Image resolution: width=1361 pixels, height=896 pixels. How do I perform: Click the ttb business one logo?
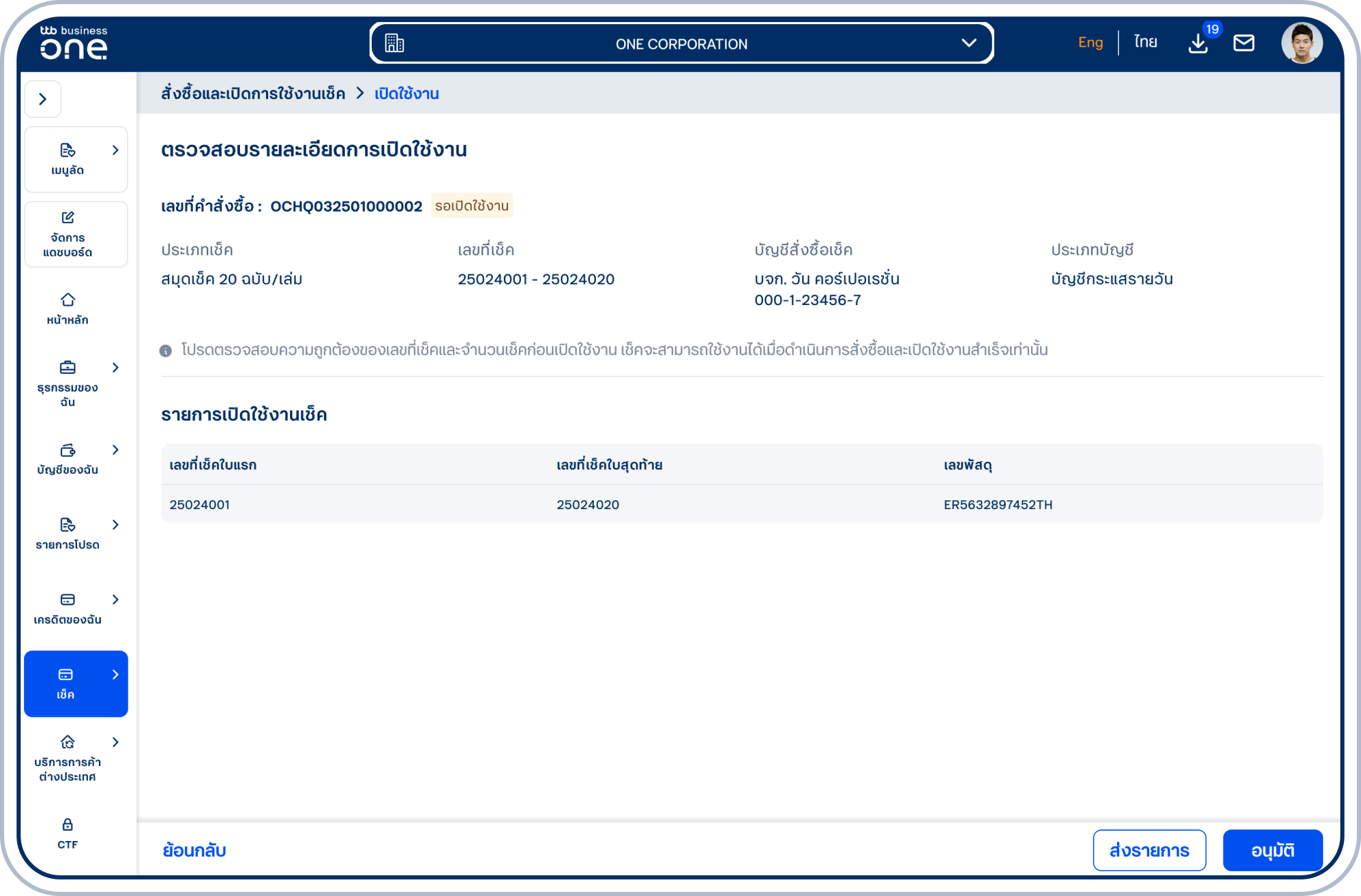coord(73,43)
